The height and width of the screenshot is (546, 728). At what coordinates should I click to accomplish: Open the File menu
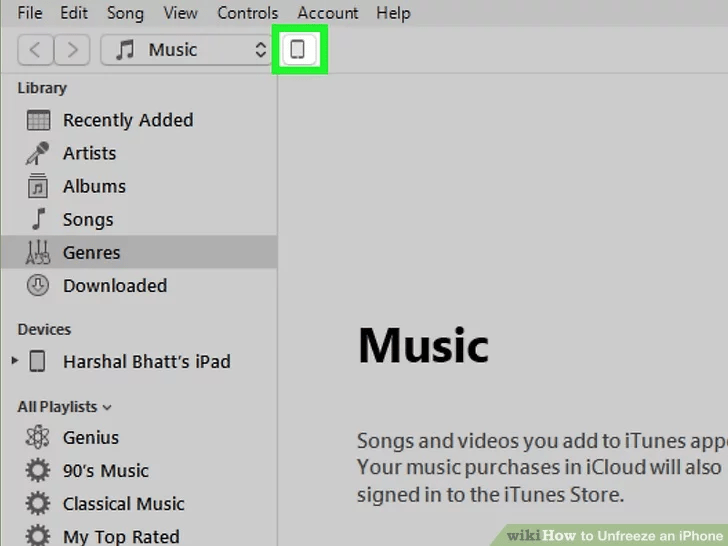(30, 13)
